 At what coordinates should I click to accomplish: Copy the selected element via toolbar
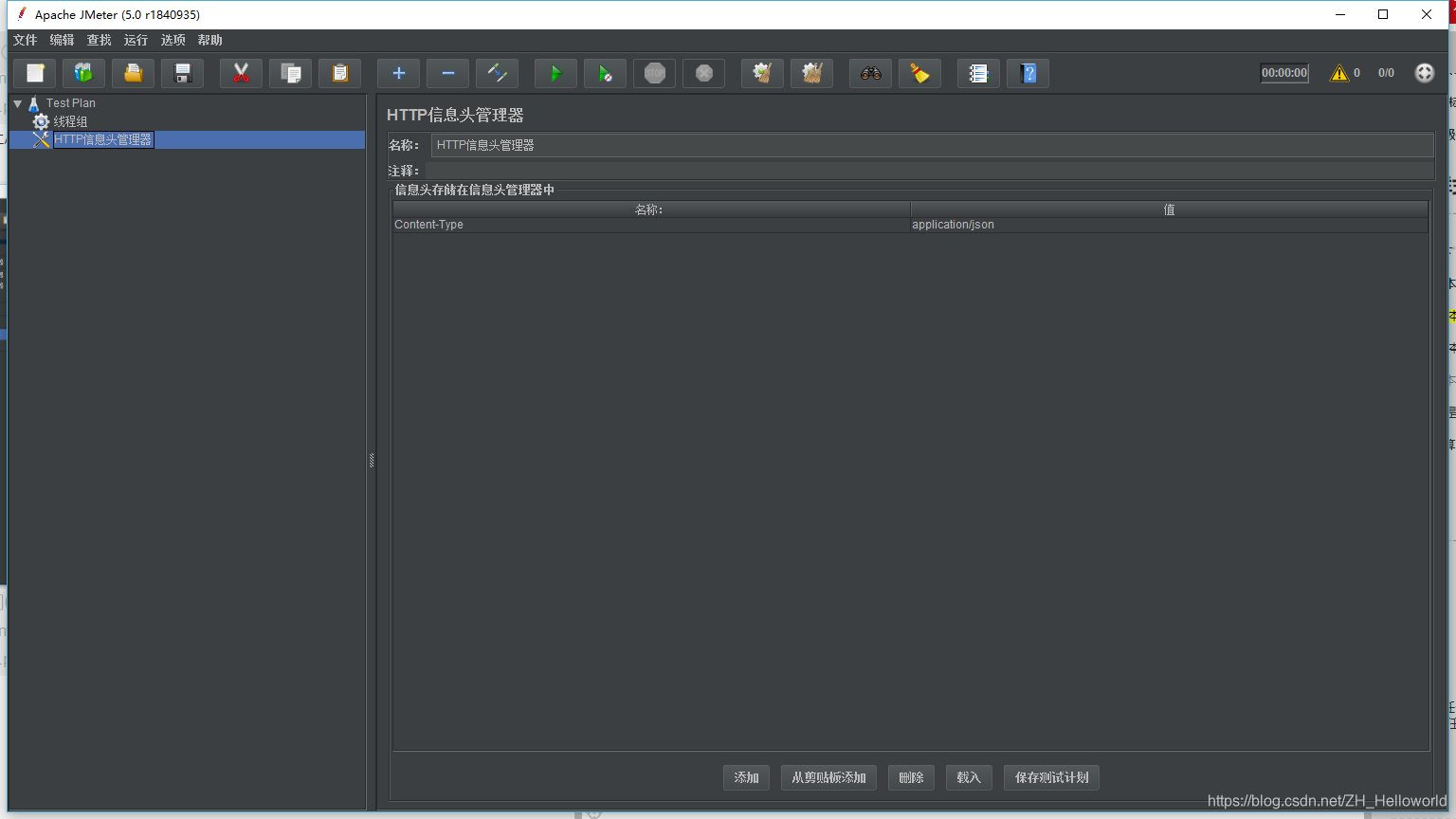tap(290, 73)
